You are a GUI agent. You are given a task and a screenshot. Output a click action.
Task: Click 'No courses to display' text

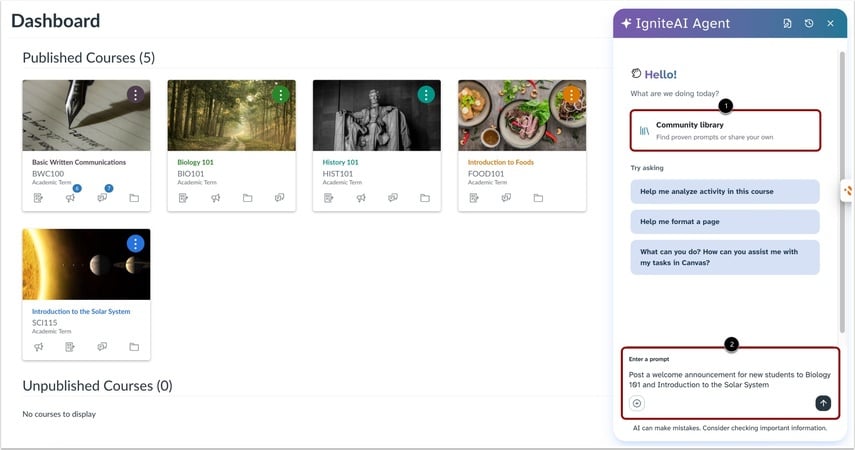click(59, 414)
